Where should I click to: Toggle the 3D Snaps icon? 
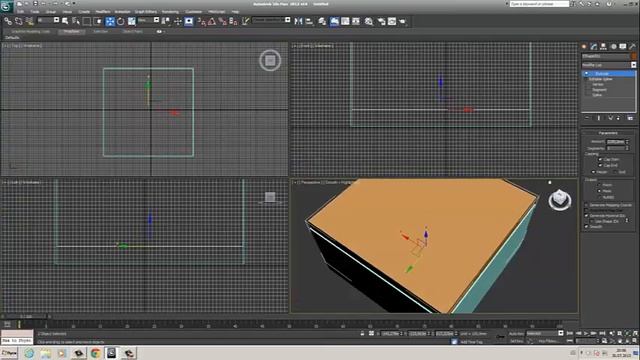pyautogui.click(x=202, y=21)
